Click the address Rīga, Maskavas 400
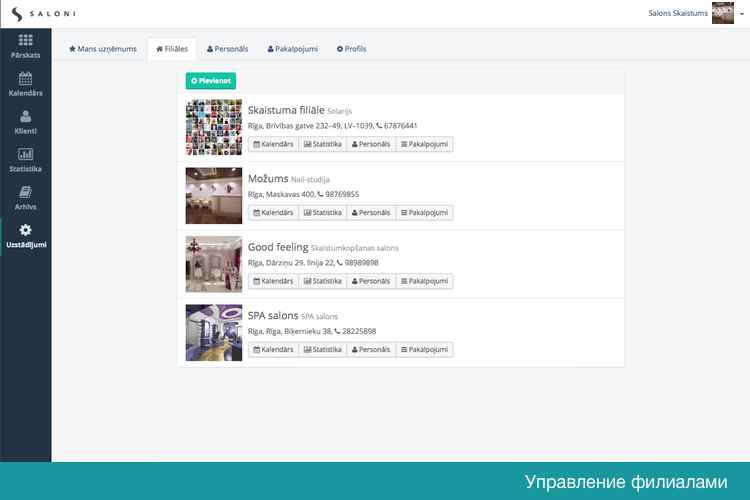 coord(281,194)
